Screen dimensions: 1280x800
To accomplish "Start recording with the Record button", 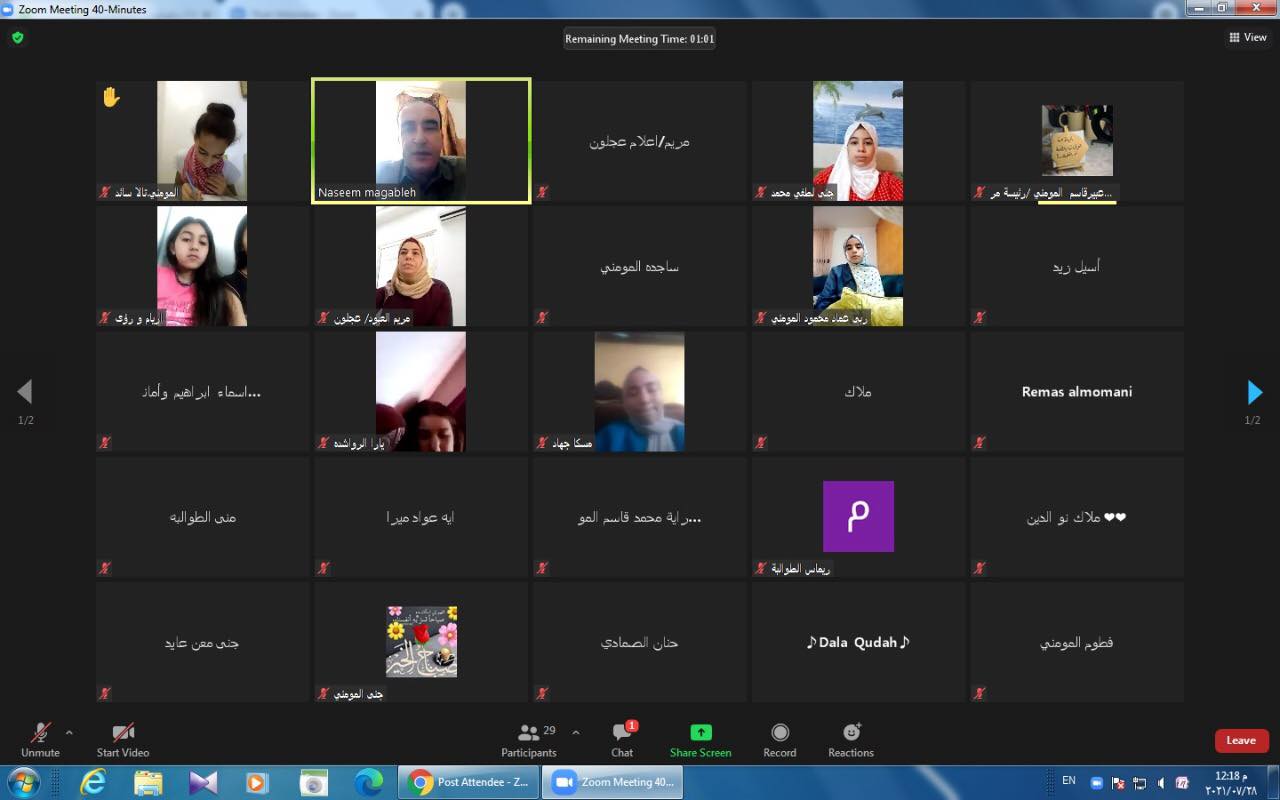I will (780, 740).
